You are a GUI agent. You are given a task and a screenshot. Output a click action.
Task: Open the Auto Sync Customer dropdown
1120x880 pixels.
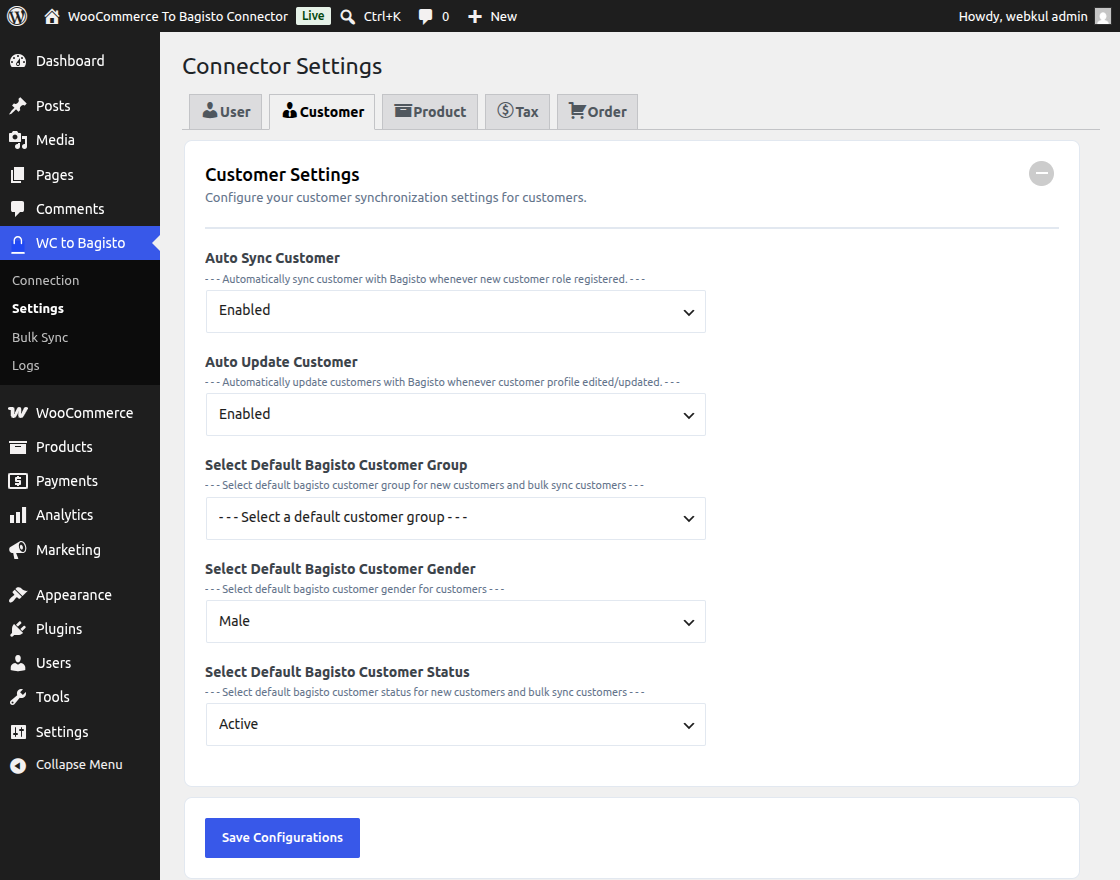coord(456,311)
